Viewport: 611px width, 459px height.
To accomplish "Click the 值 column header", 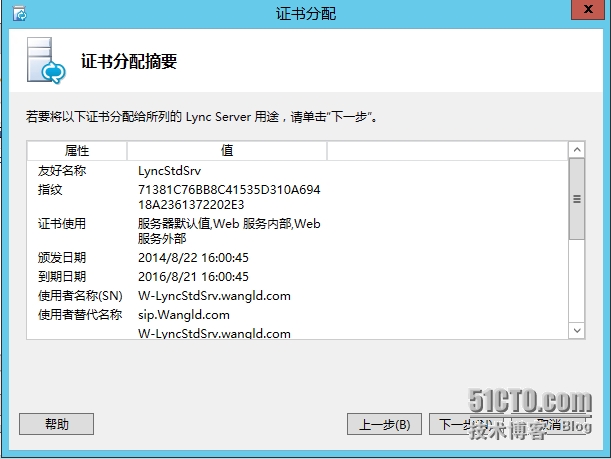I will [x=227, y=150].
